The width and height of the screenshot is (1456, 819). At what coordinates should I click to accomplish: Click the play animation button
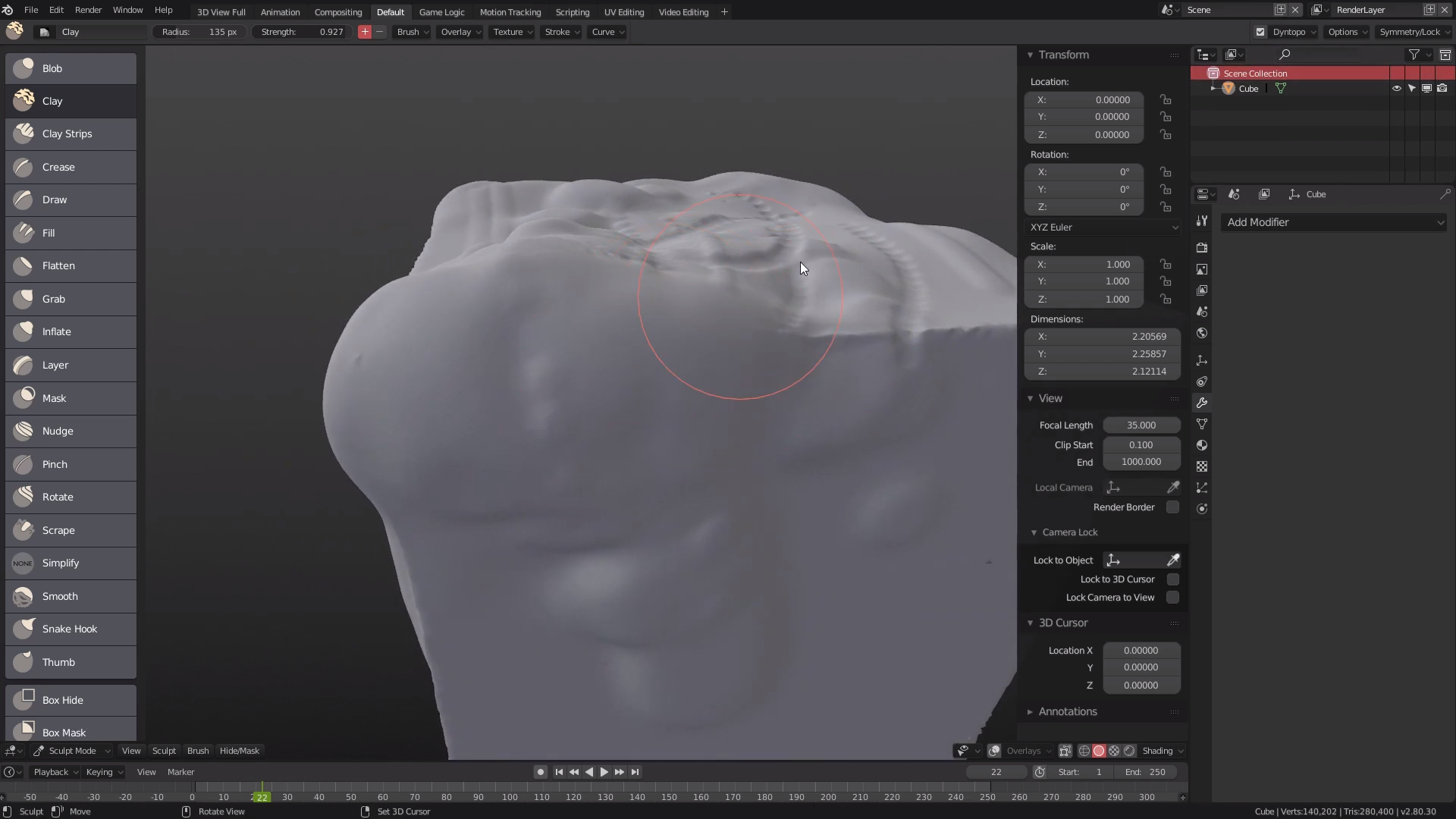(604, 772)
